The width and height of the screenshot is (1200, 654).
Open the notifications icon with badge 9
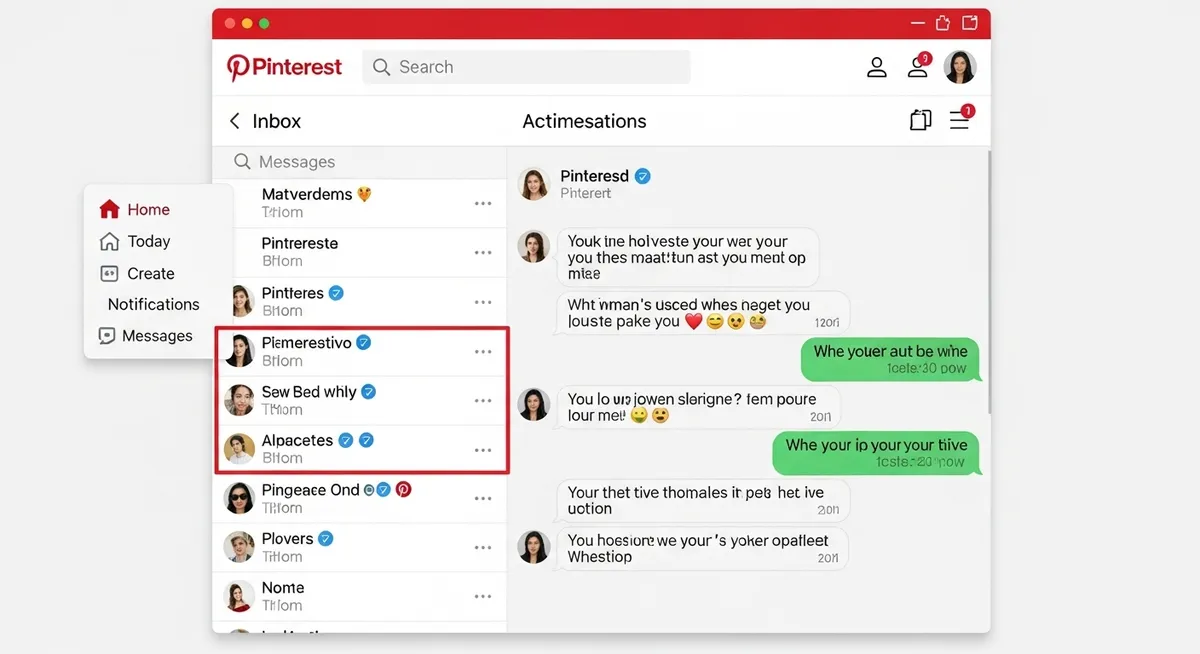[x=918, y=67]
